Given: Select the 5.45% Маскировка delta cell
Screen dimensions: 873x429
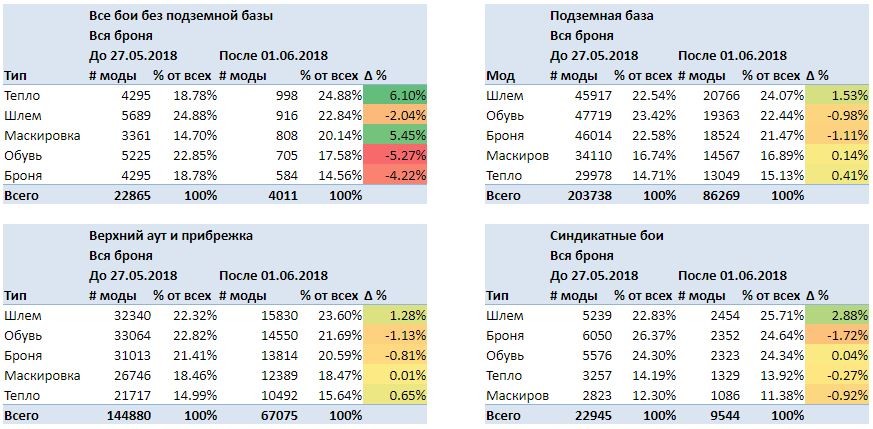Looking at the screenshot, I should tap(395, 135).
